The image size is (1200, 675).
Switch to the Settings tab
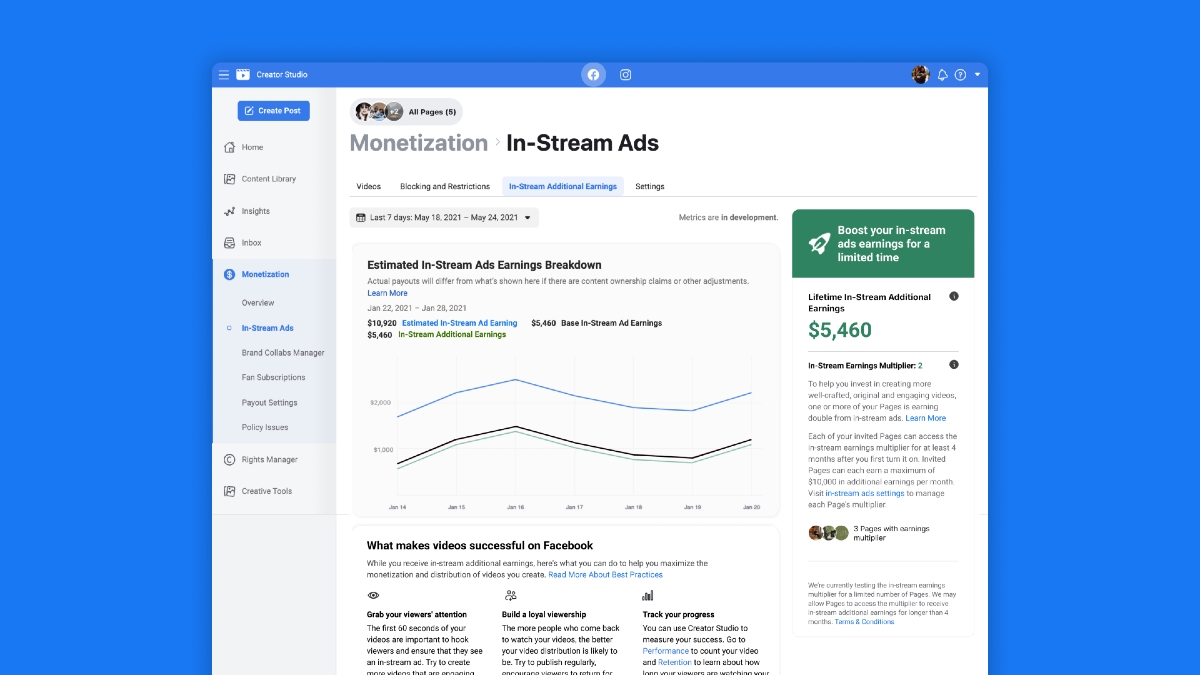coord(649,186)
